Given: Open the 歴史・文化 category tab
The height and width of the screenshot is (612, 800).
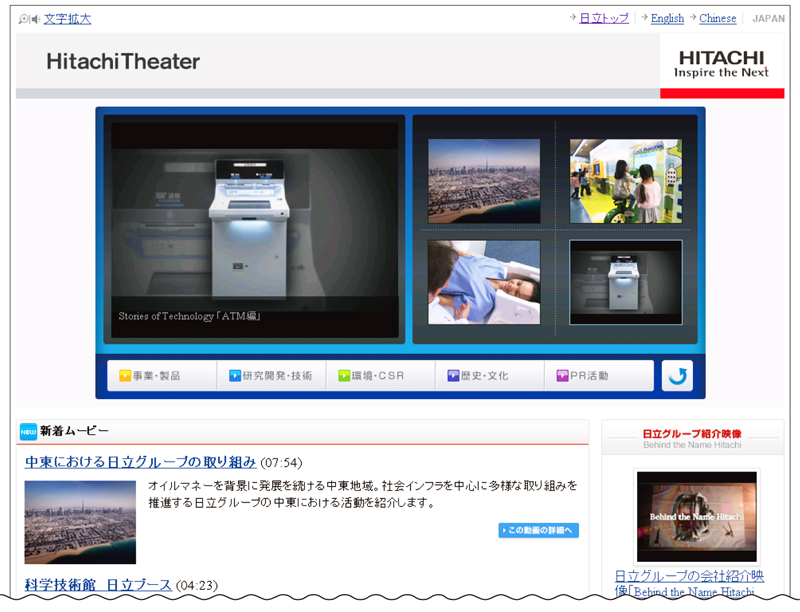Looking at the screenshot, I should click(490, 376).
